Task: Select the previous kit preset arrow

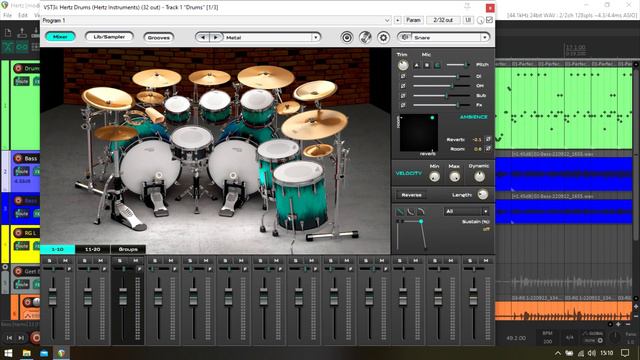Action: point(203,38)
